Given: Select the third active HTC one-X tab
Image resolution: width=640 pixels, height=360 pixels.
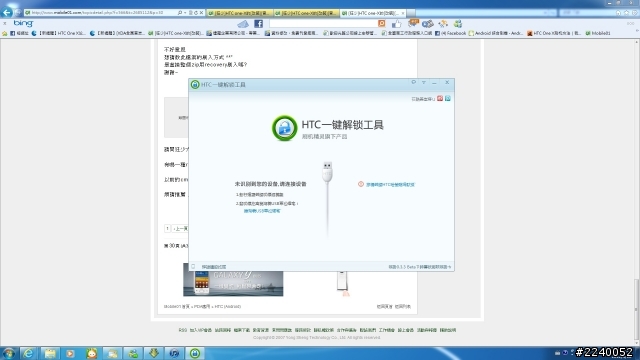Looking at the screenshot, I should pyautogui.click(x=373, y=13).
